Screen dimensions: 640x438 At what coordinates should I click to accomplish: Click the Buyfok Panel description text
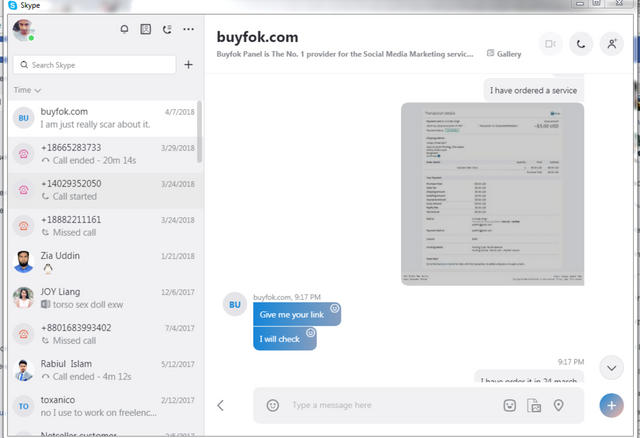[x=345, y=54]
